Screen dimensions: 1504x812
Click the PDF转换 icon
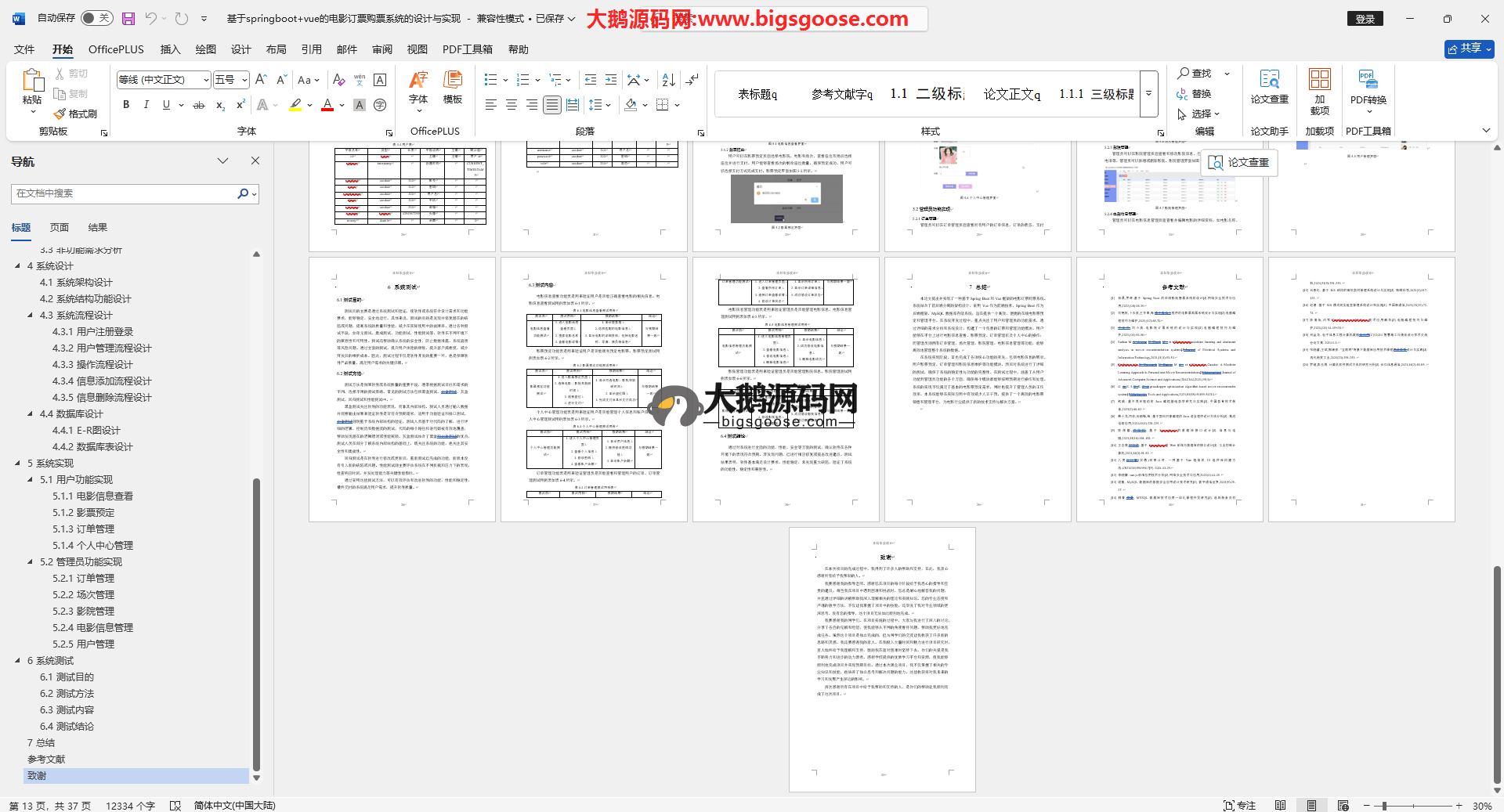1368,86
